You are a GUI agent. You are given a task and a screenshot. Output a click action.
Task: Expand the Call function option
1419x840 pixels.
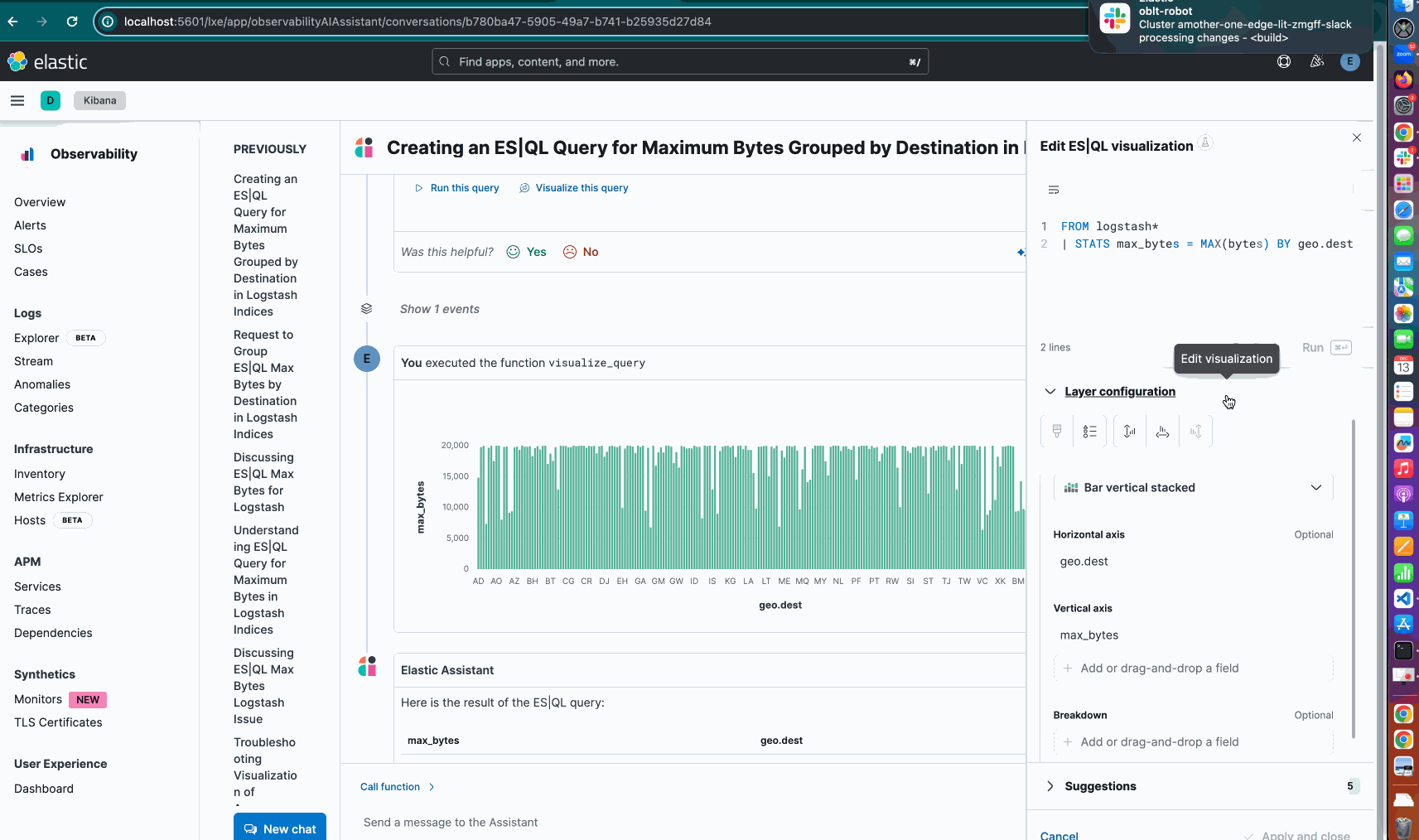(x=397, y=787)
